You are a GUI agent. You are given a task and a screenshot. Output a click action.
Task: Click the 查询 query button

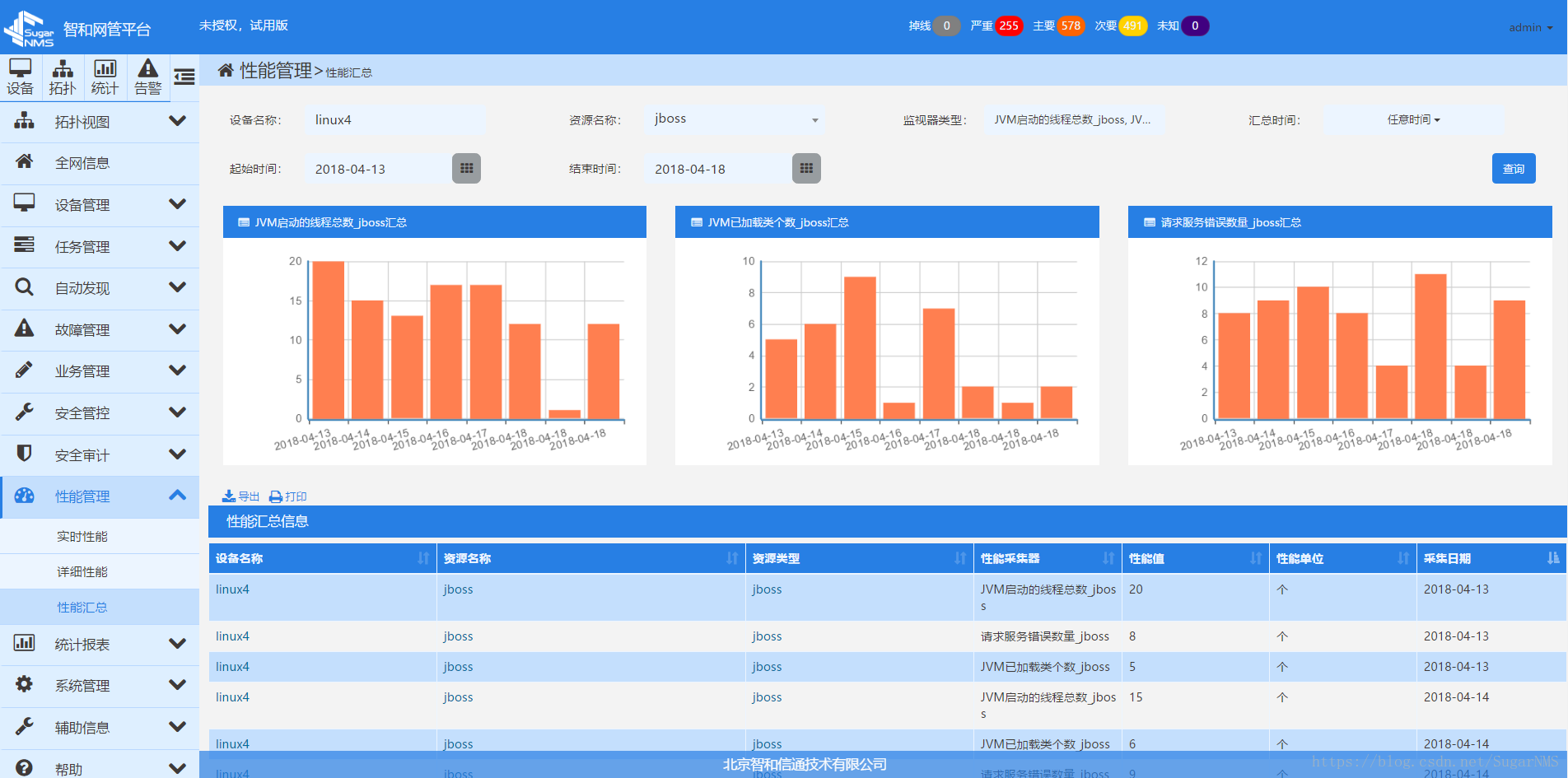click(x=1513, y=169)
